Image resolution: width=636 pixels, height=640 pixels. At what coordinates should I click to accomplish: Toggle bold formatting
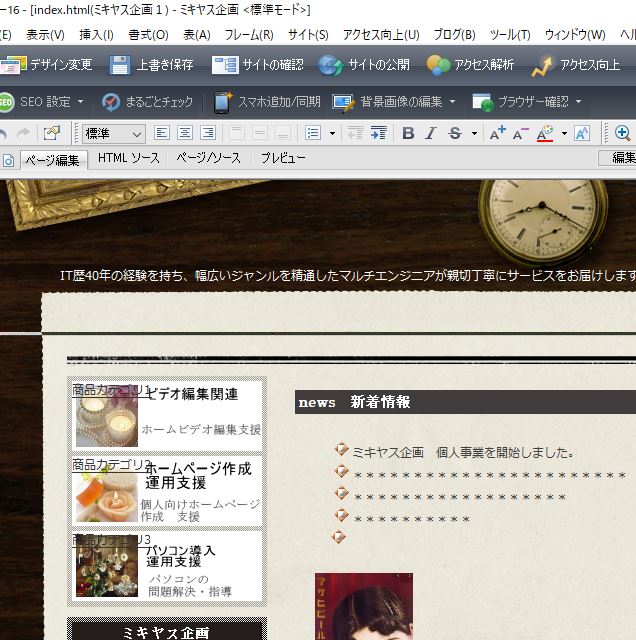[408, 133]
